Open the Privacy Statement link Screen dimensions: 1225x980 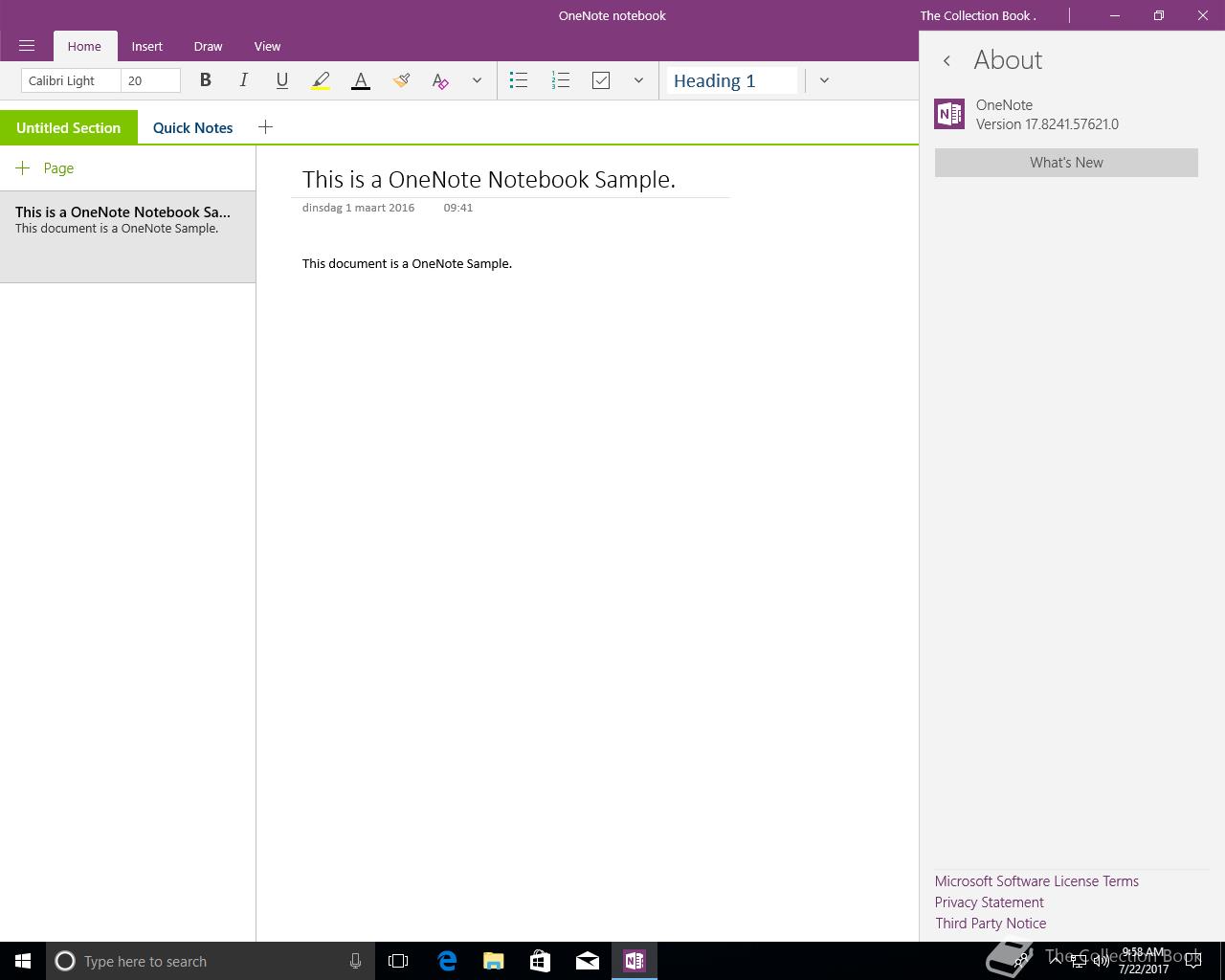990,902
